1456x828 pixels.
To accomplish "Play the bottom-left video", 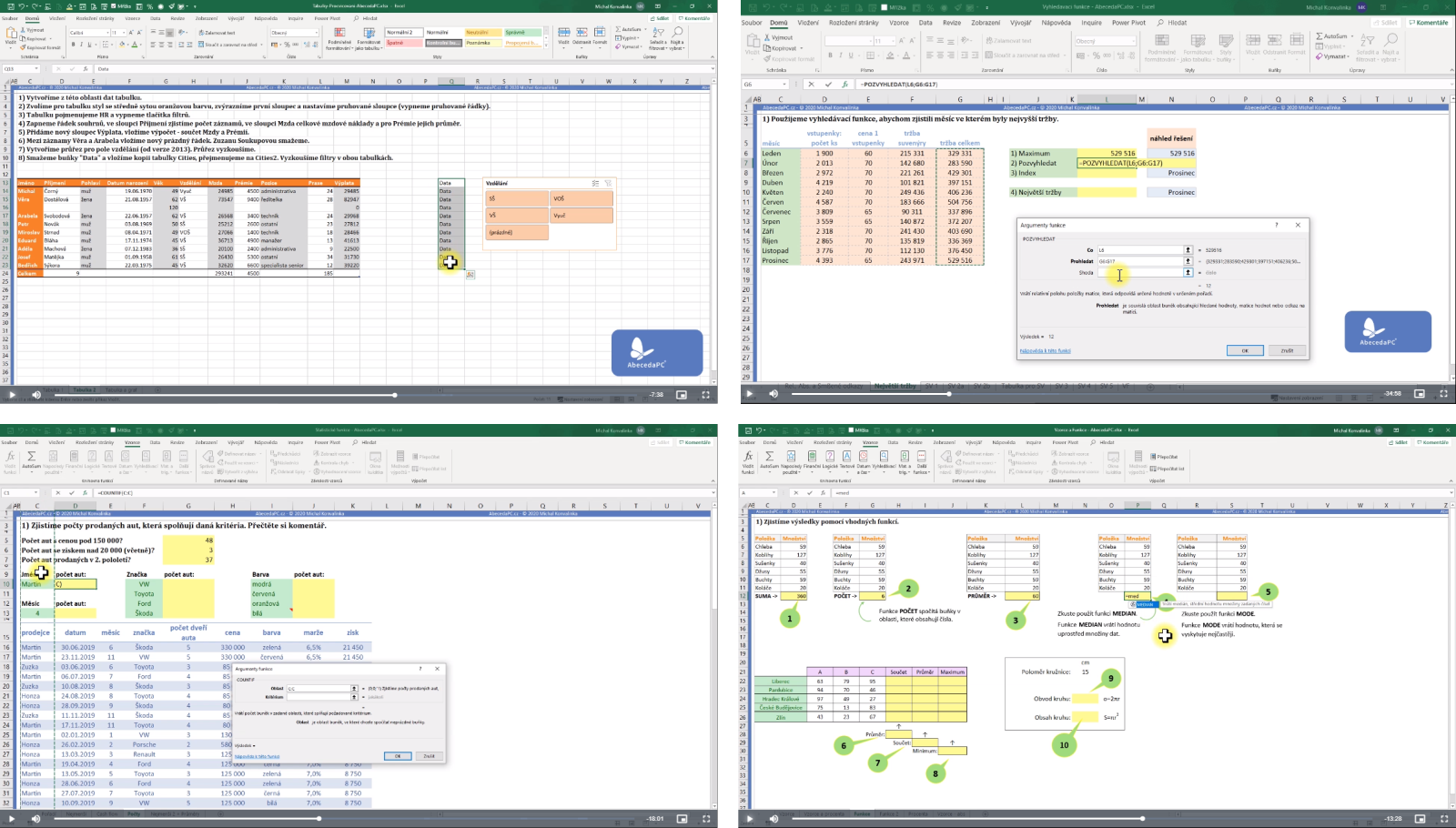I will [12, 819].
